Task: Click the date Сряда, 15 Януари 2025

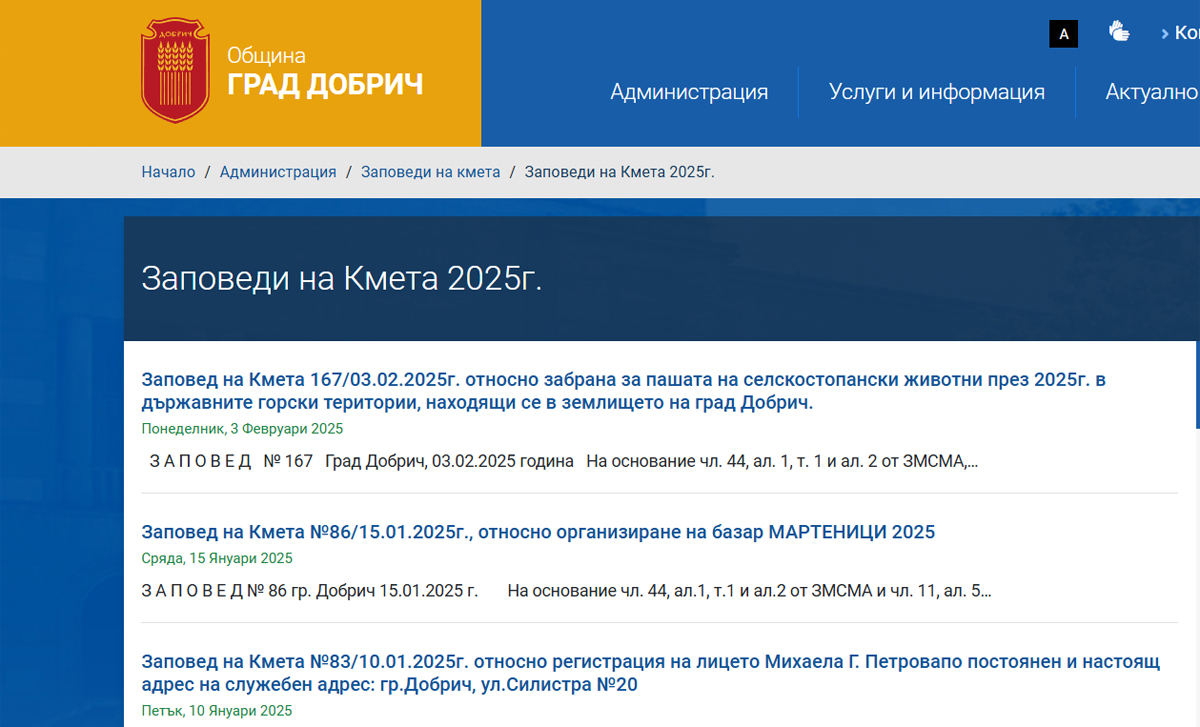Action: (x=217, y=558)
